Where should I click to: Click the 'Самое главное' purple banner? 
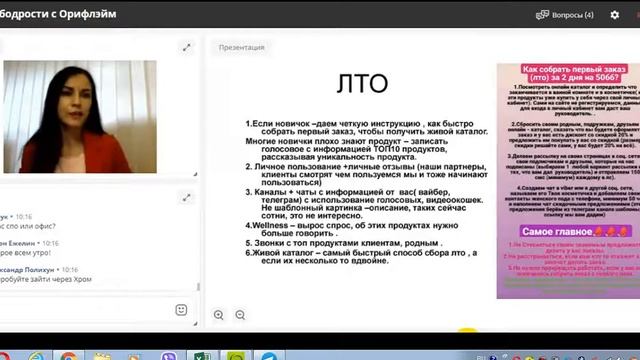tap(576, 231)
